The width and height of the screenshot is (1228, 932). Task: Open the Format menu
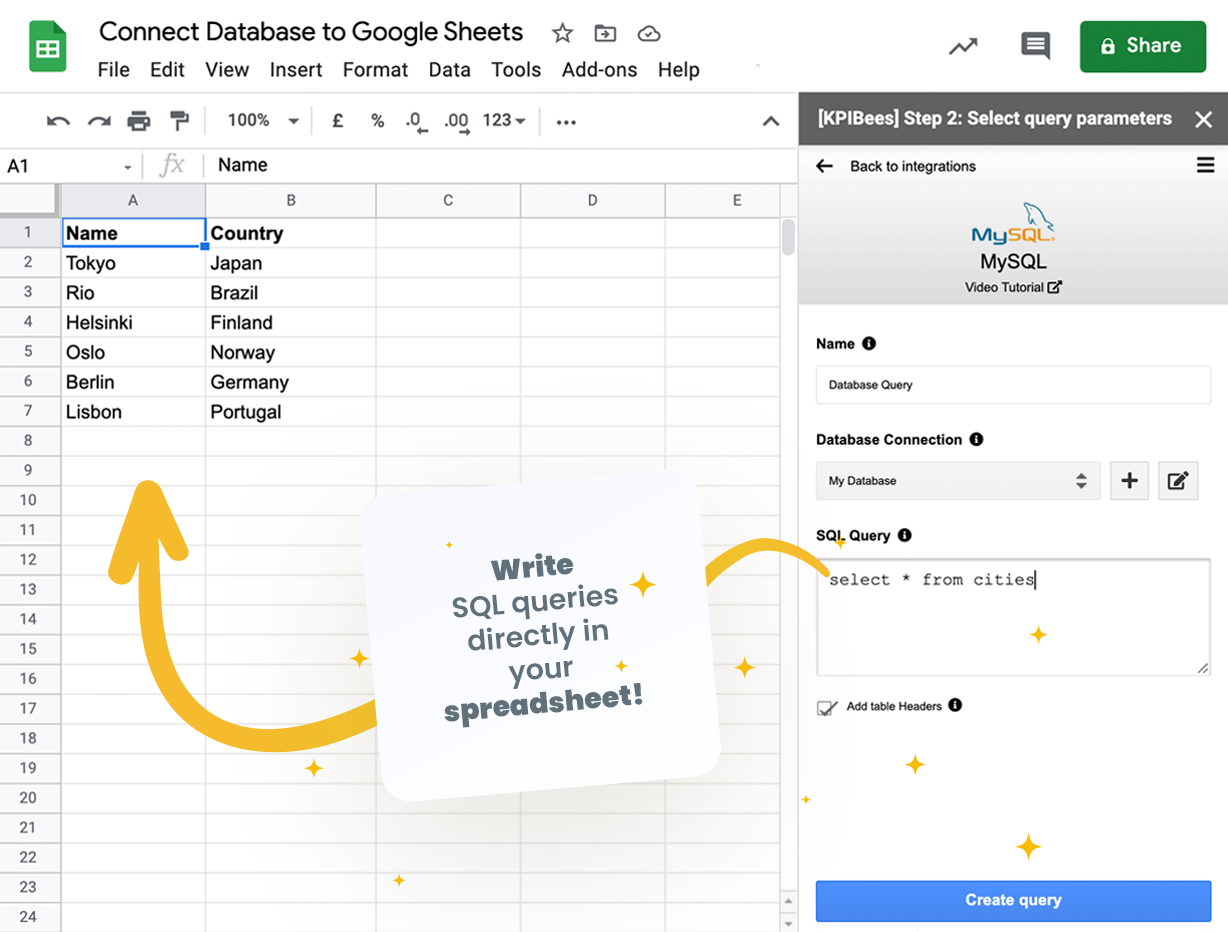pos(375,70)
